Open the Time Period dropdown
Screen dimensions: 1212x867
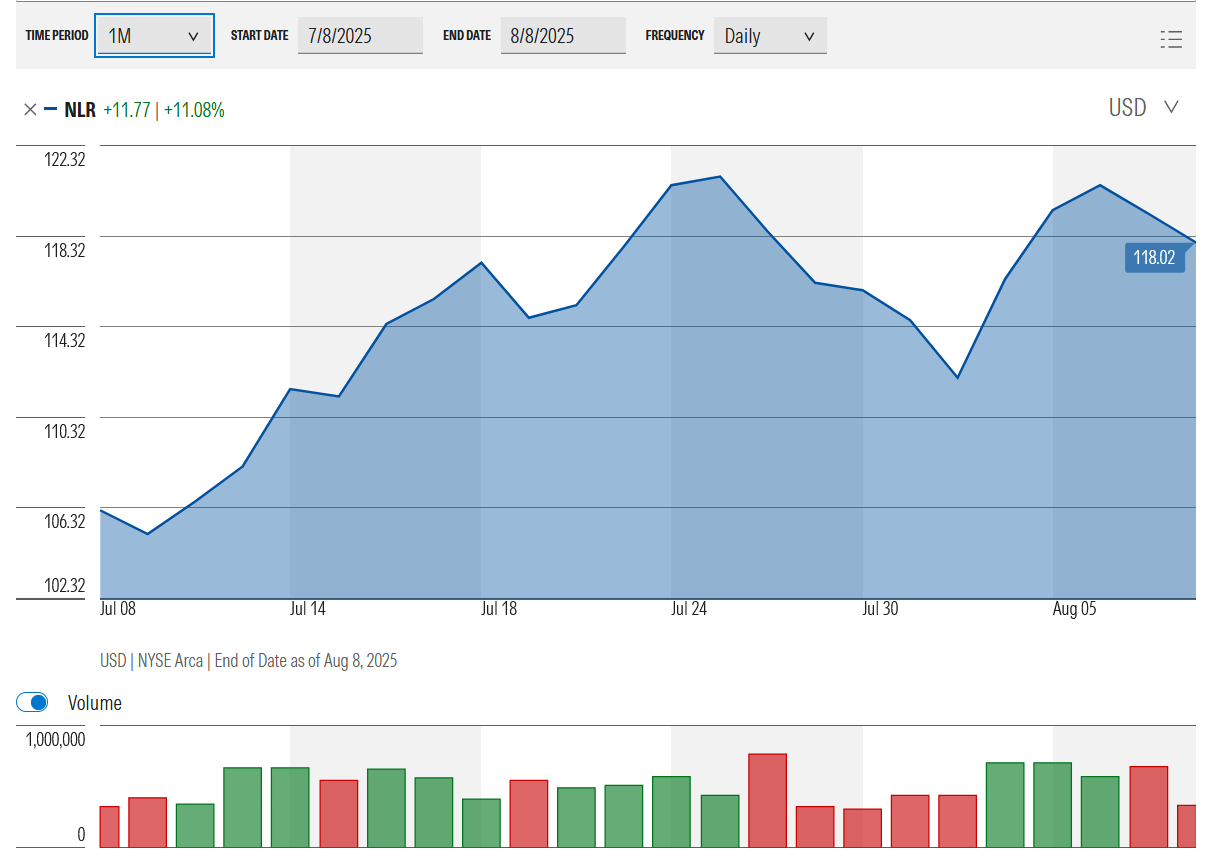[154, 34]
